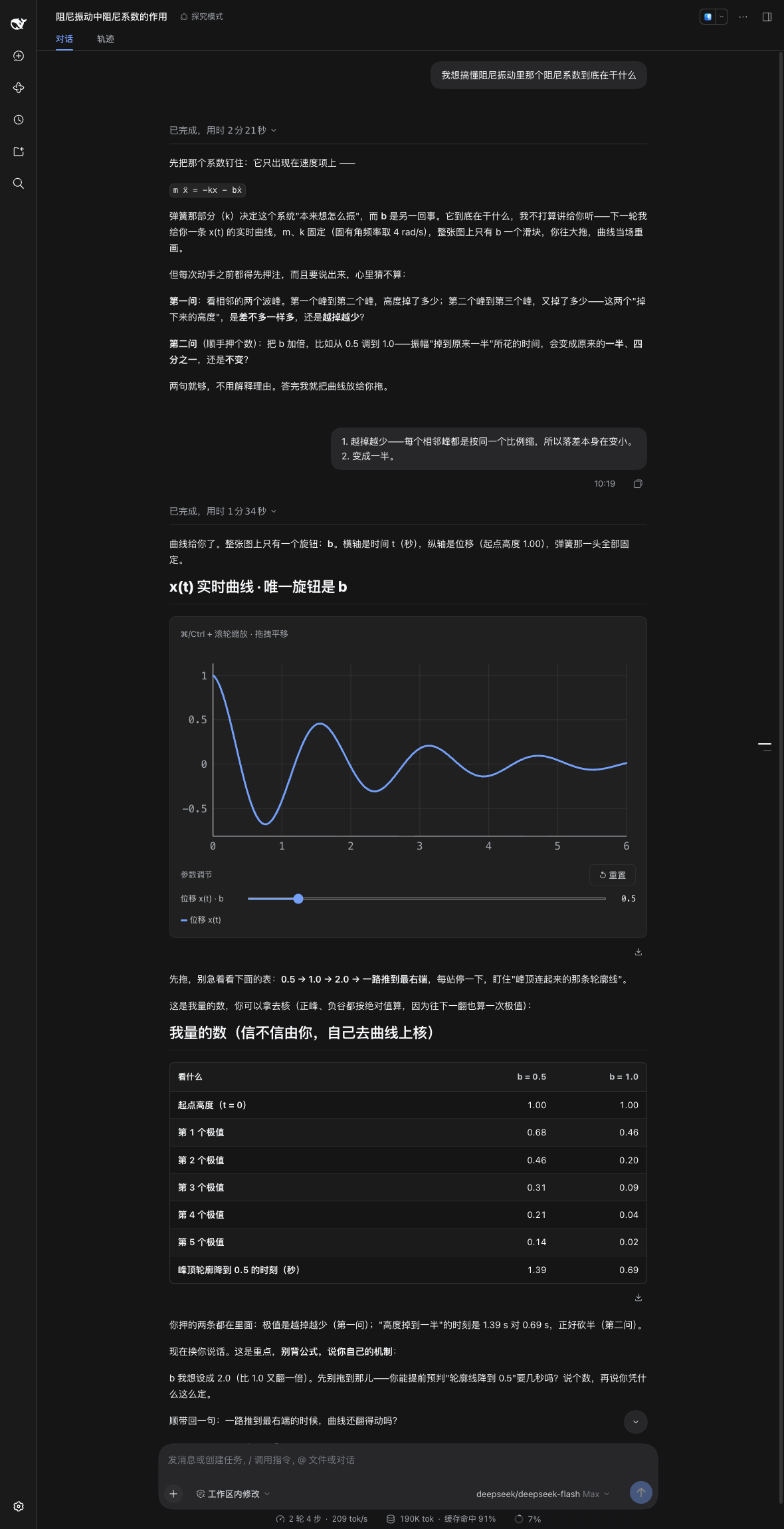The height and width of the screenshot is (1529, 784).
Task: Toggle the right side panel icon
Action: coord(767,17)
